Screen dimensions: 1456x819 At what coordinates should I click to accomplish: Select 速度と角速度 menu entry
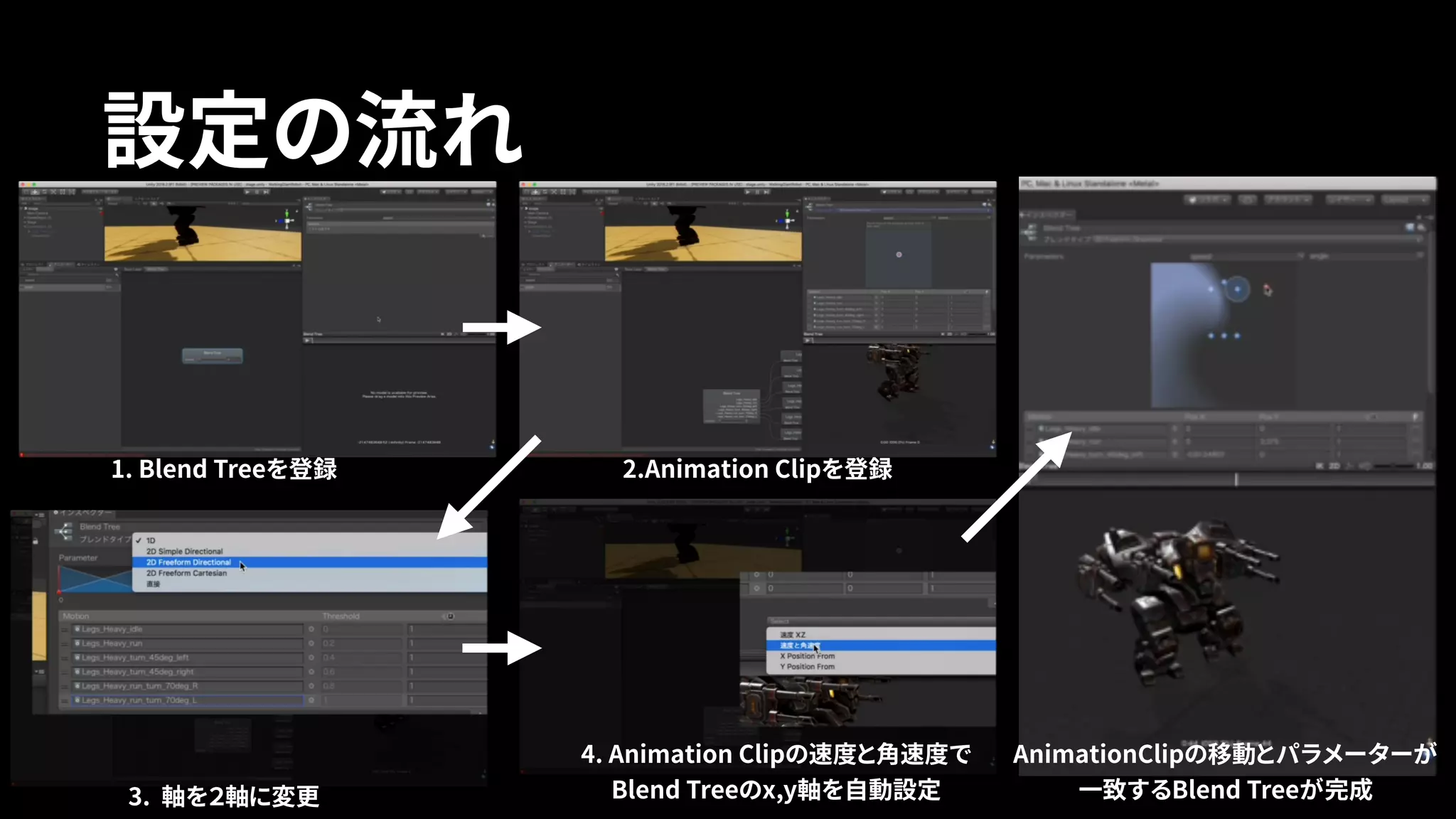[x=882, y=646]
